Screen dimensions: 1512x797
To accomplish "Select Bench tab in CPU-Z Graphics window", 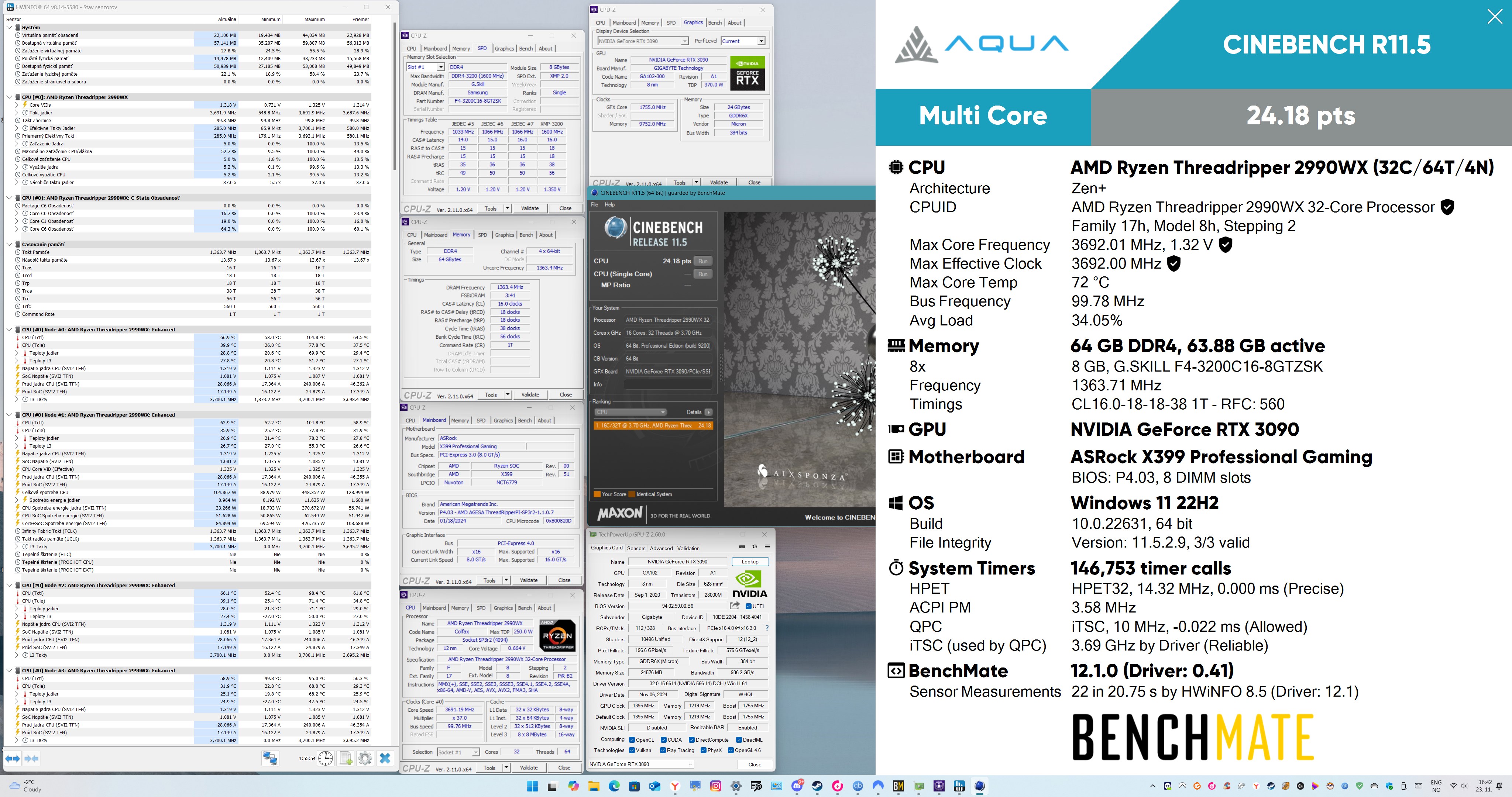I will [715, 23].
